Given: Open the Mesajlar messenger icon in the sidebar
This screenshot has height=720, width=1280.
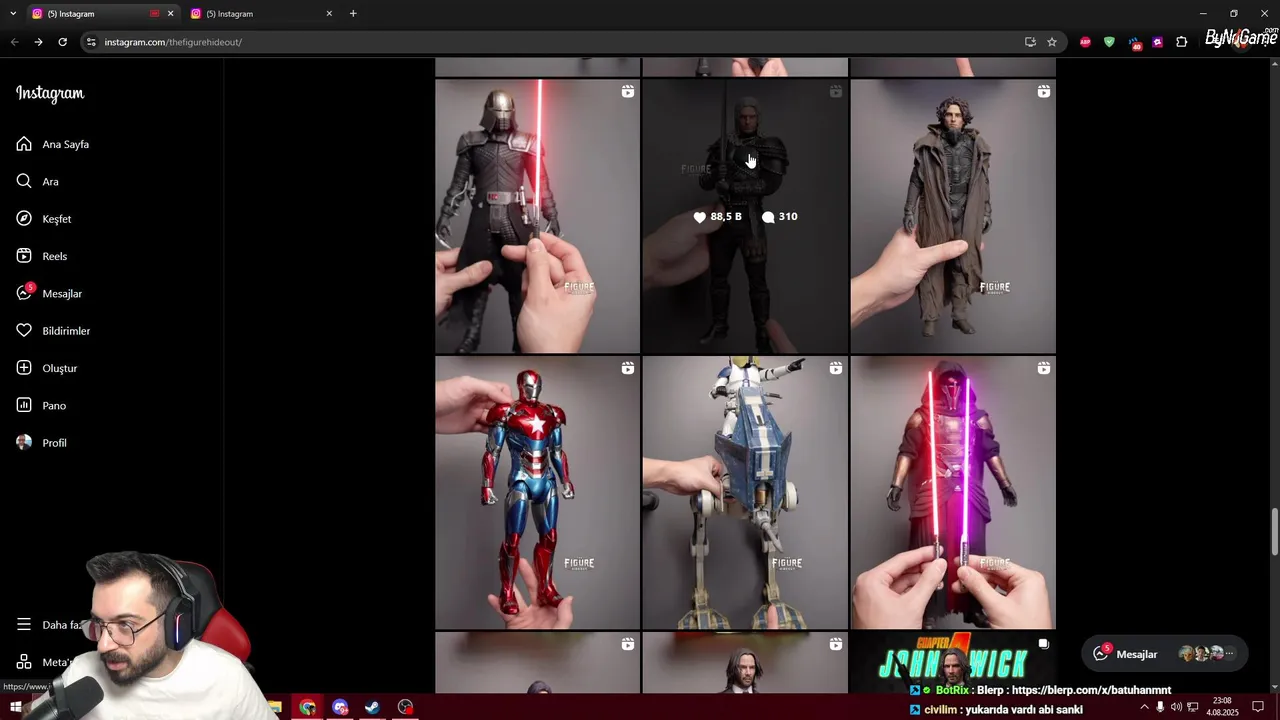Looking at the screenshot, I should click(x=24, y=293).
